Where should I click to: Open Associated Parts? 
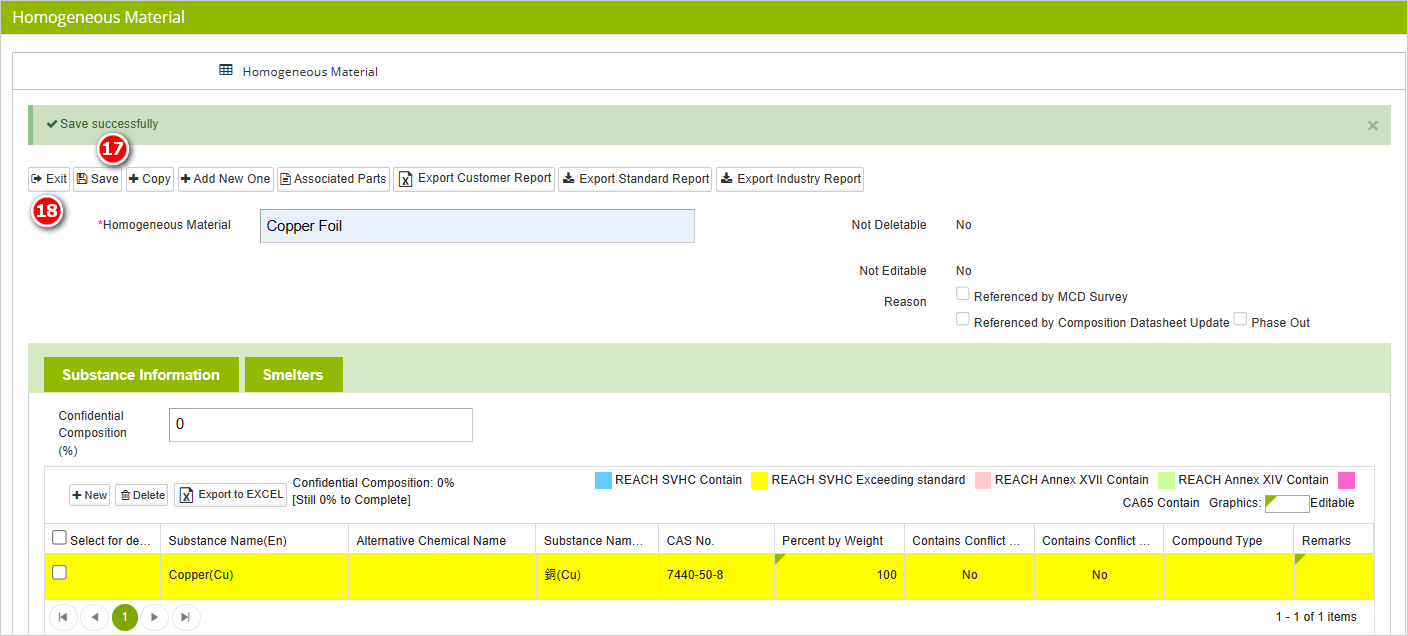(x=333, y=179)
